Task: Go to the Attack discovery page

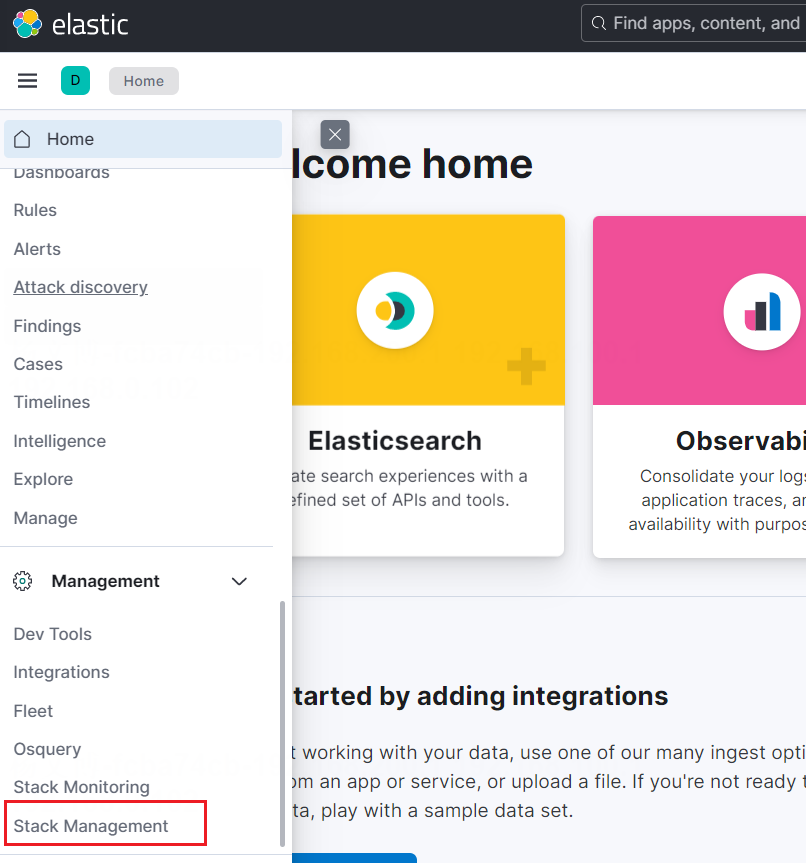Action: pos(80,287)
